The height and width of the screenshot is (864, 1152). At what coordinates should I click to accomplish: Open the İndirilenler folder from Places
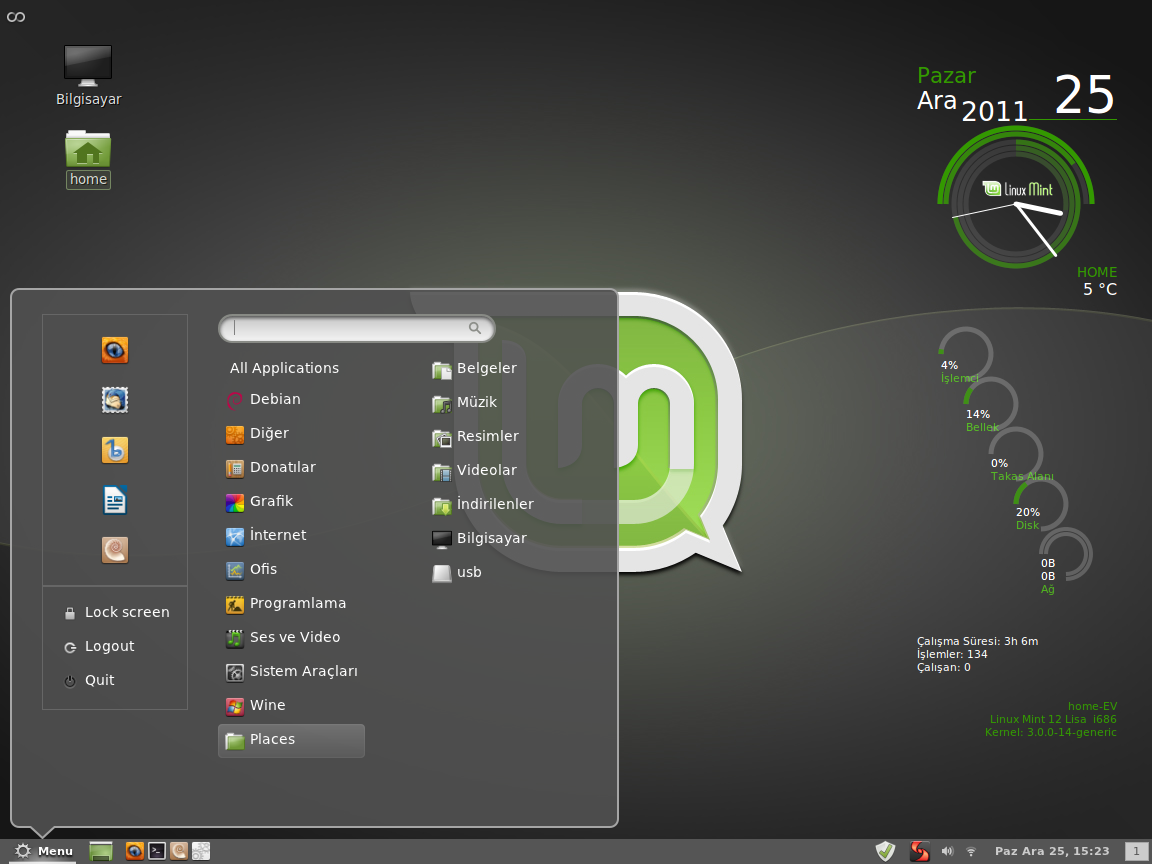(483, 505)
